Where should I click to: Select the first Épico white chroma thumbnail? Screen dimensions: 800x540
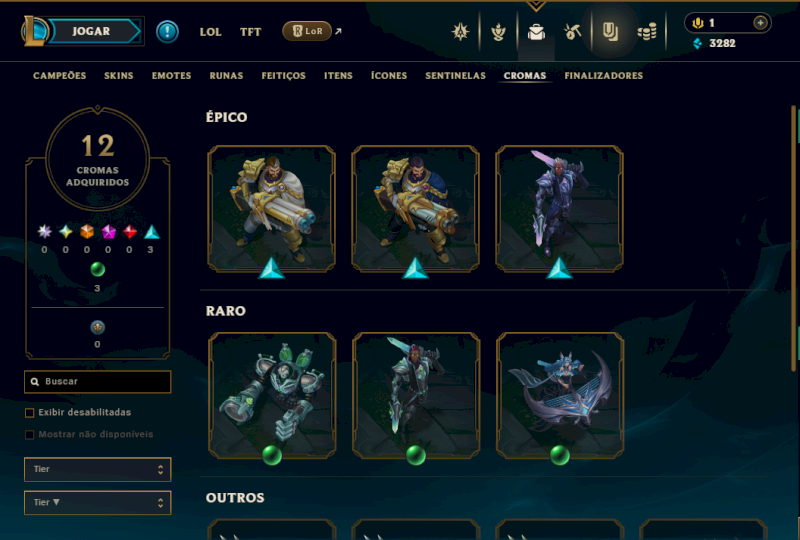271,208
